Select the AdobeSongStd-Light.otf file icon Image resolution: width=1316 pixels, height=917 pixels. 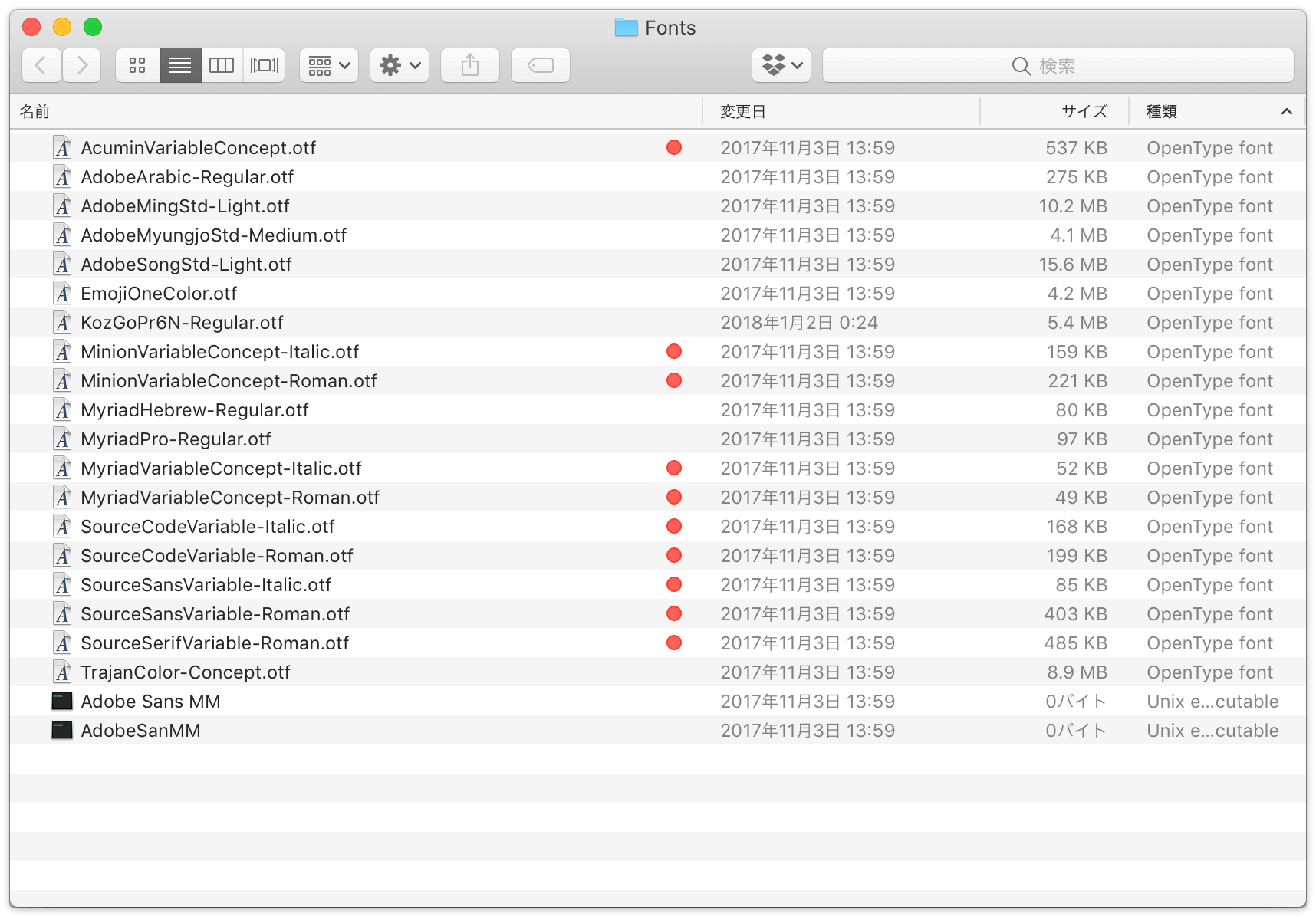[63, 264]
